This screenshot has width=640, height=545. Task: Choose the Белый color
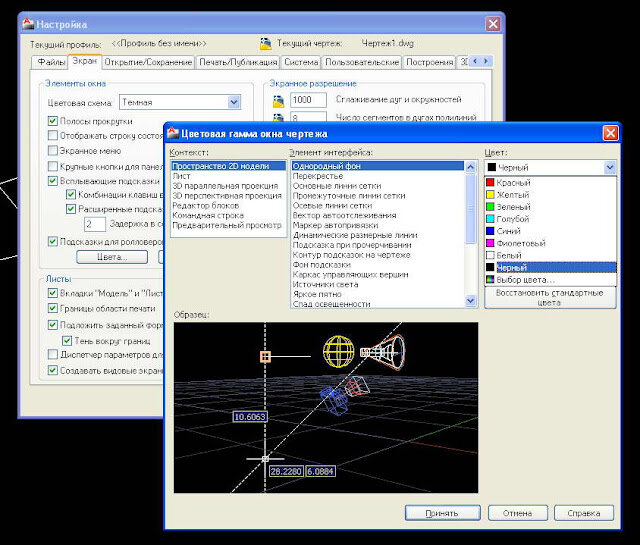[550, 256]
